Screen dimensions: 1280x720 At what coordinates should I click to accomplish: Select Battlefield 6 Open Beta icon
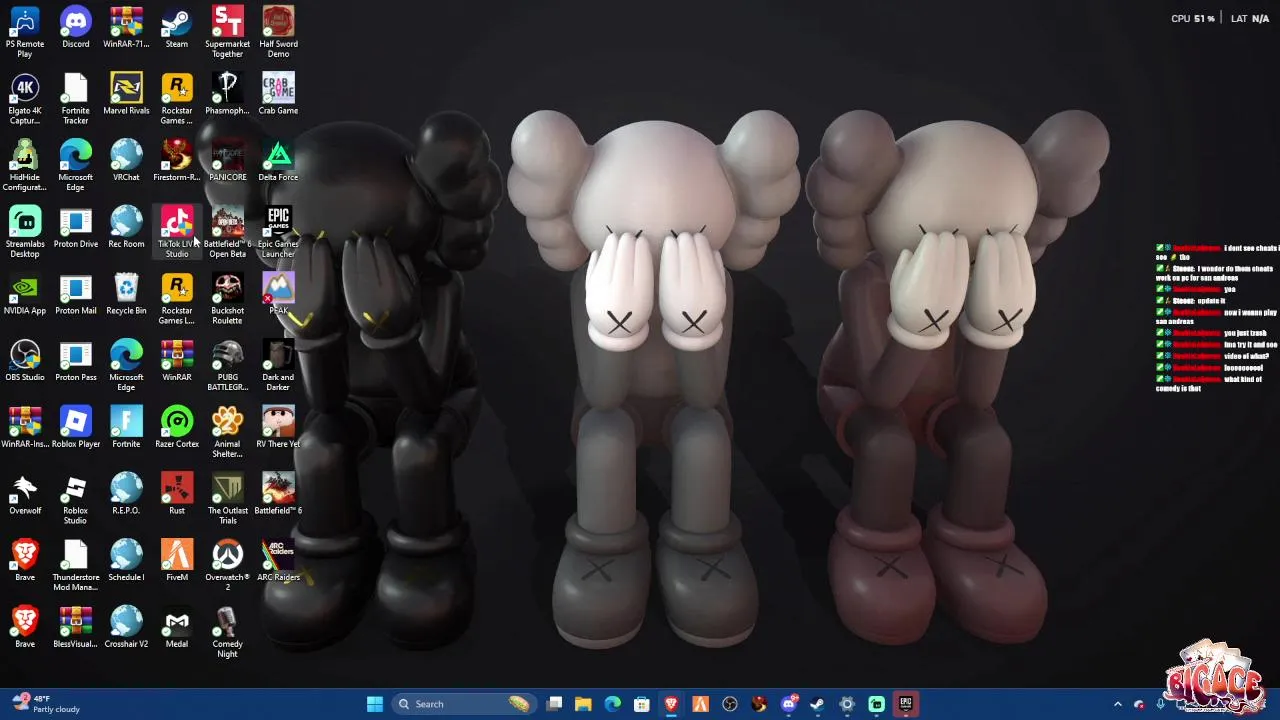(x=227, y=232)
